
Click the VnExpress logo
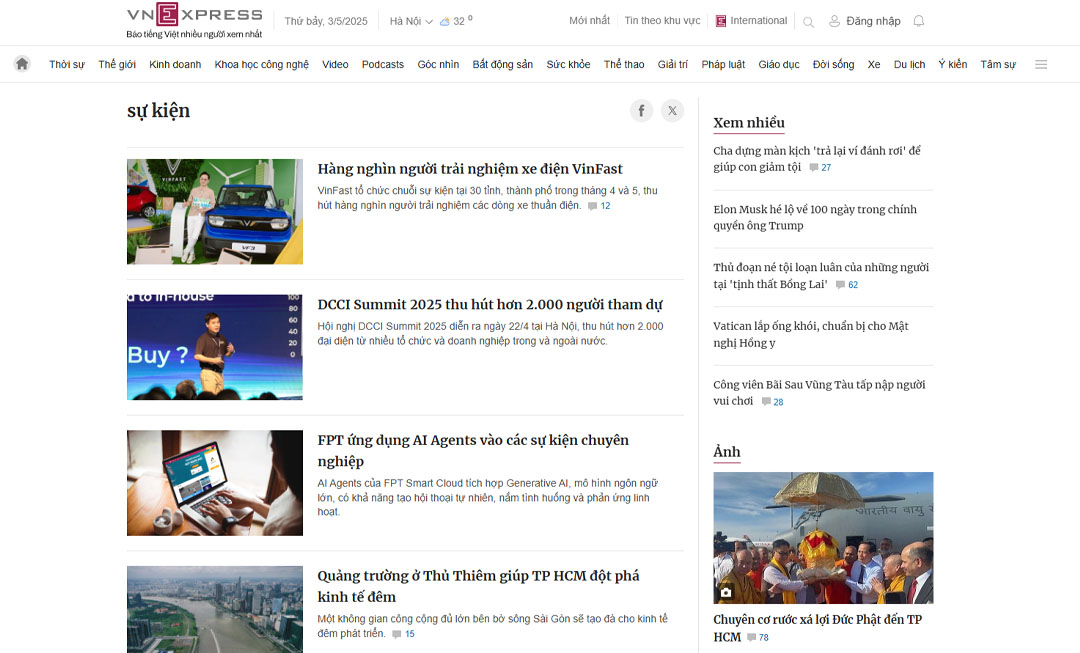click(x=194, y=15)
